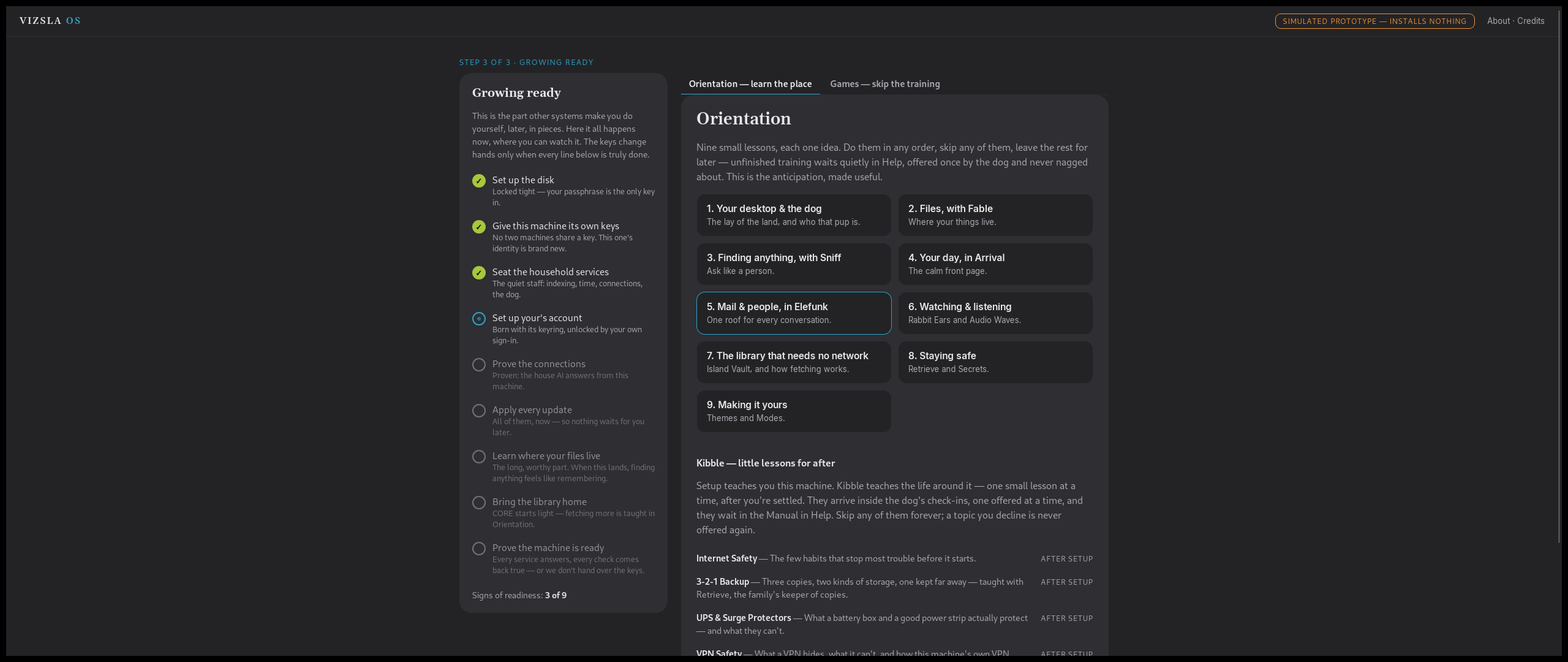This screenshot has height=662, width=1568.
Task: Open the Credits link in header
Action: point(1531,21)
